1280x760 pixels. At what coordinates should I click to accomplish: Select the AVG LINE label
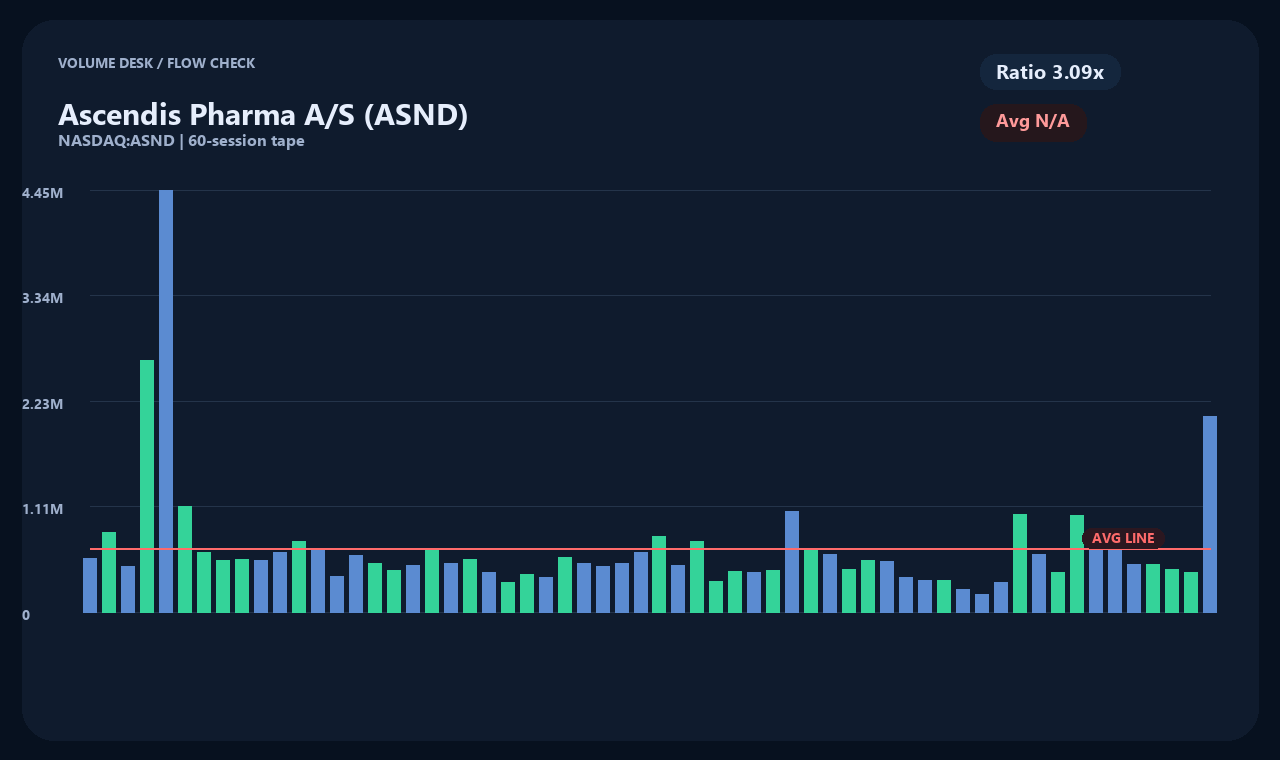click(x=1123, y=538)
